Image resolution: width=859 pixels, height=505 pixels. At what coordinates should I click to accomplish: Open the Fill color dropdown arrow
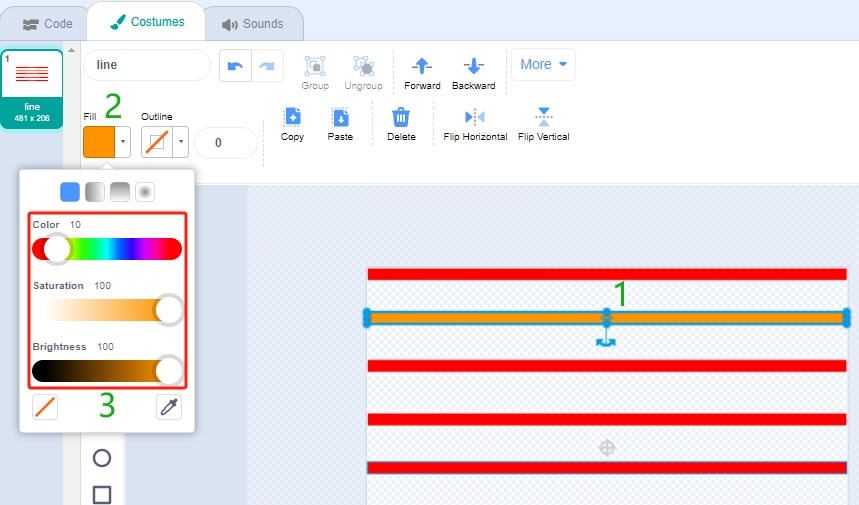click(123, 142)
